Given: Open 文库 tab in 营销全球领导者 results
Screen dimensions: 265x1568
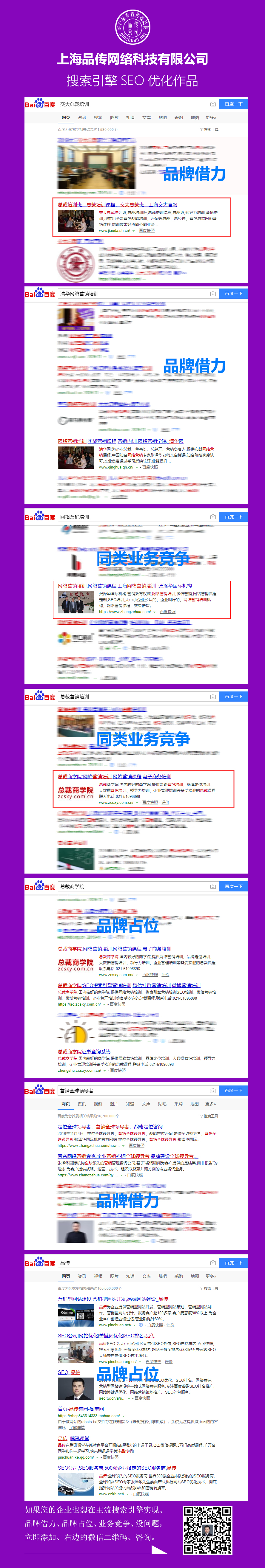Looking at the screenshot, I should click(x=146, y=1104).
